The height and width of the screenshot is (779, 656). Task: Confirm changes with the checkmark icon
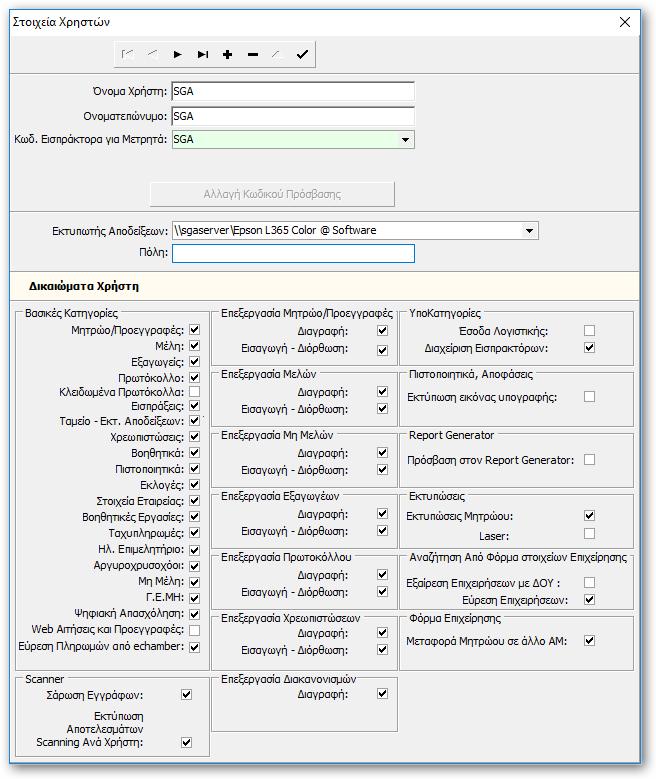click(302, 55)
